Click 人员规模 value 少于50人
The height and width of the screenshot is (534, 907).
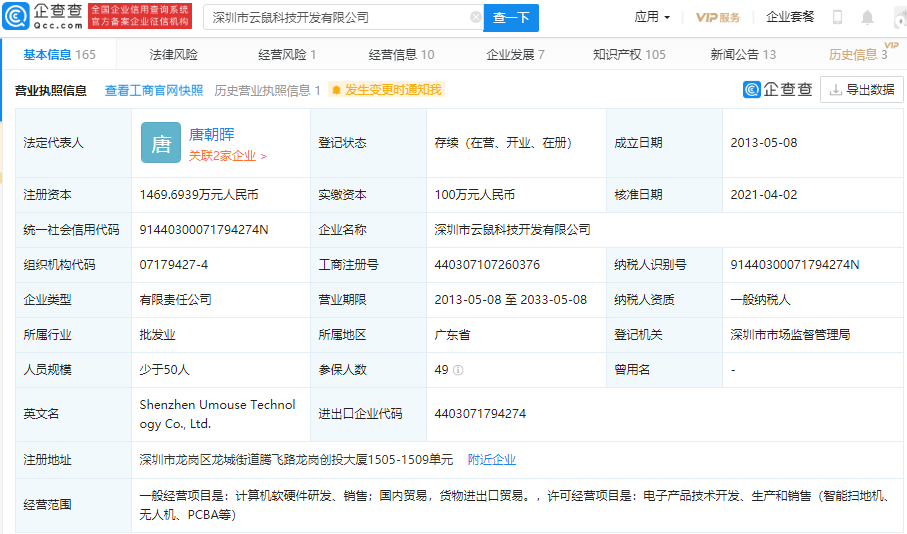click(x=164, y=370)
